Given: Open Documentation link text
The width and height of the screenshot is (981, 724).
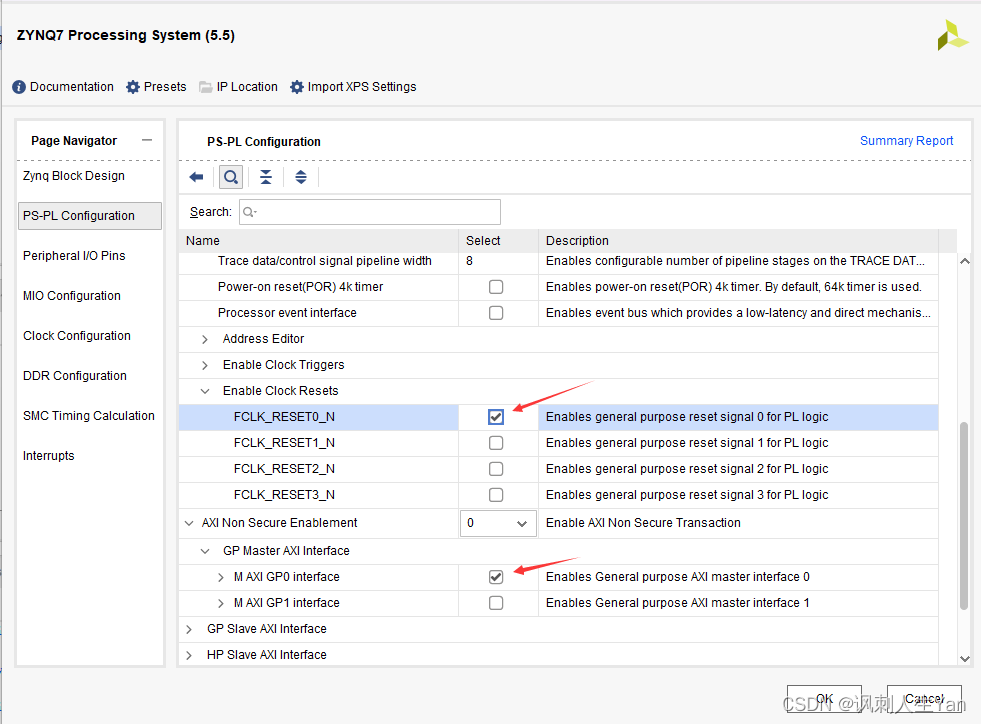Looking at the screenshot, I should click(x=72, y=87).
